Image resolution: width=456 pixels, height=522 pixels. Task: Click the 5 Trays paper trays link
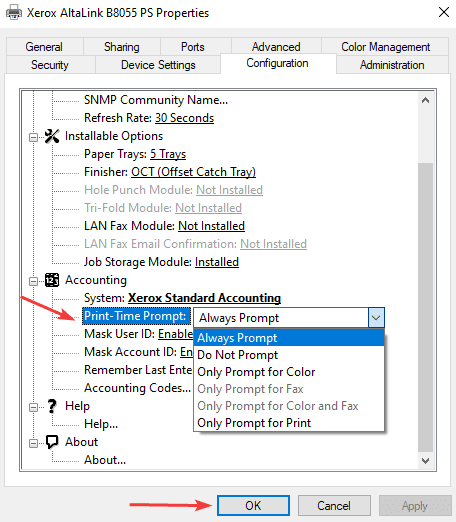168,154
